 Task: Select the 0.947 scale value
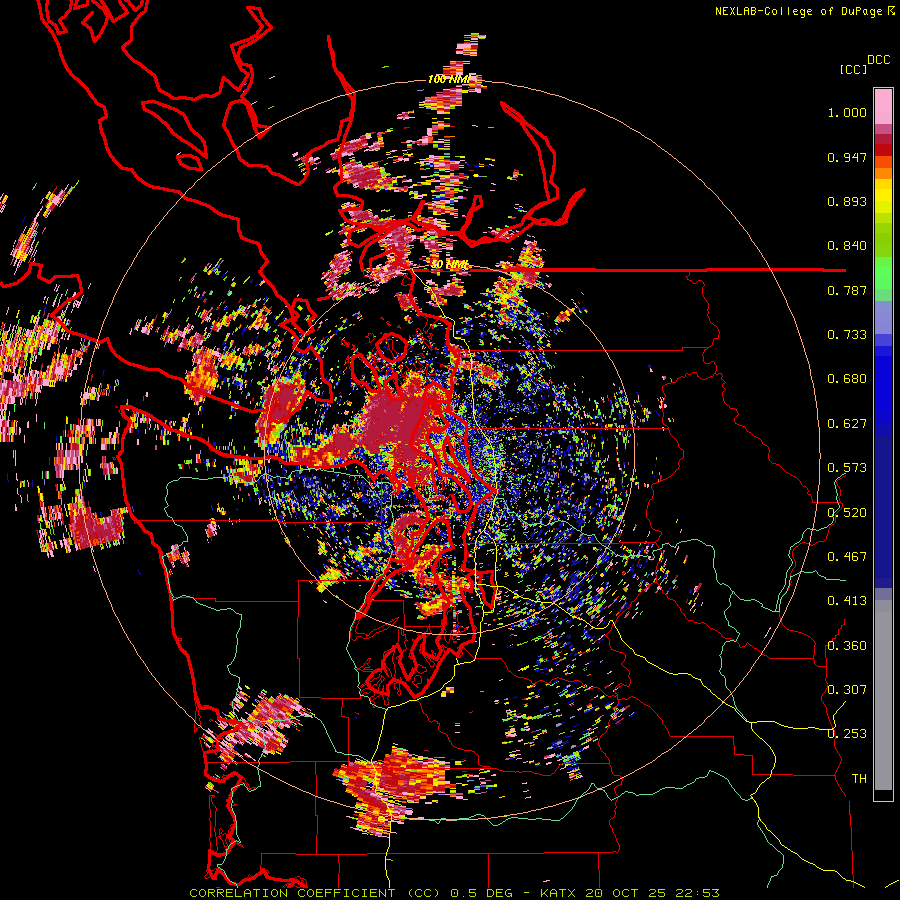click(x=847, y=157)
